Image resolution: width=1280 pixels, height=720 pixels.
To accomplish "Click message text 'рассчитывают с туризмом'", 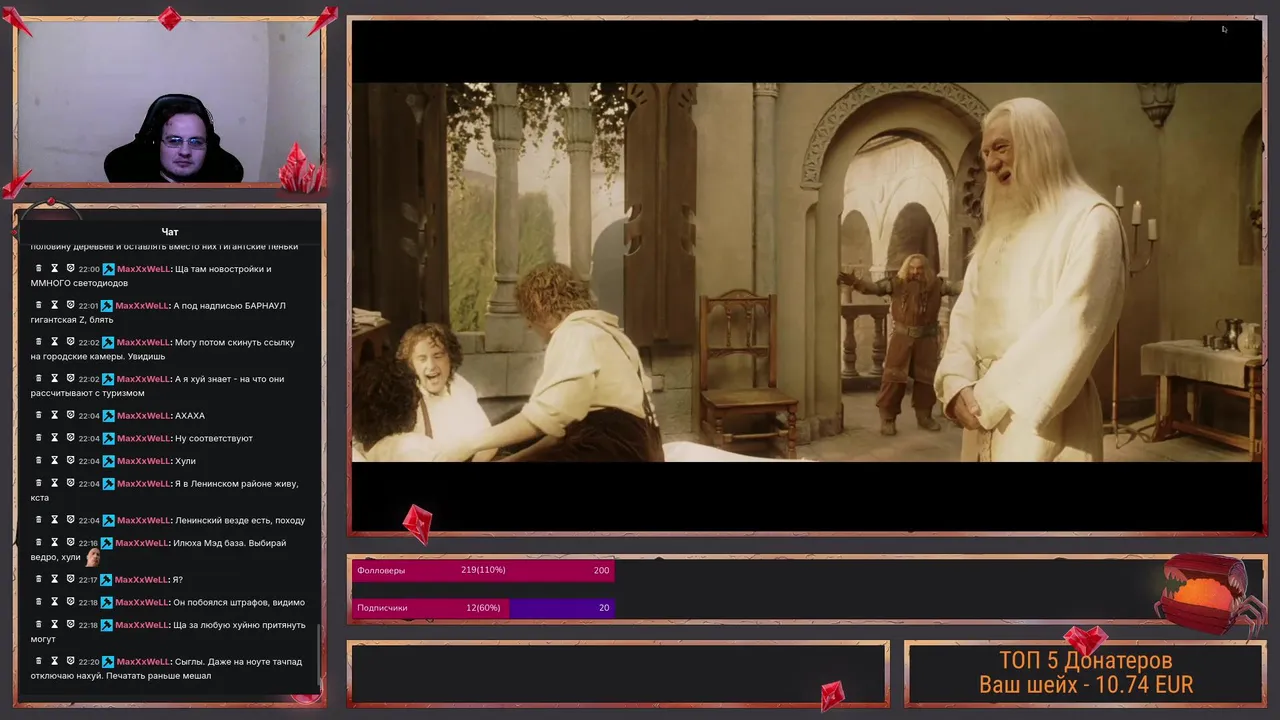I will click(87, 393).
